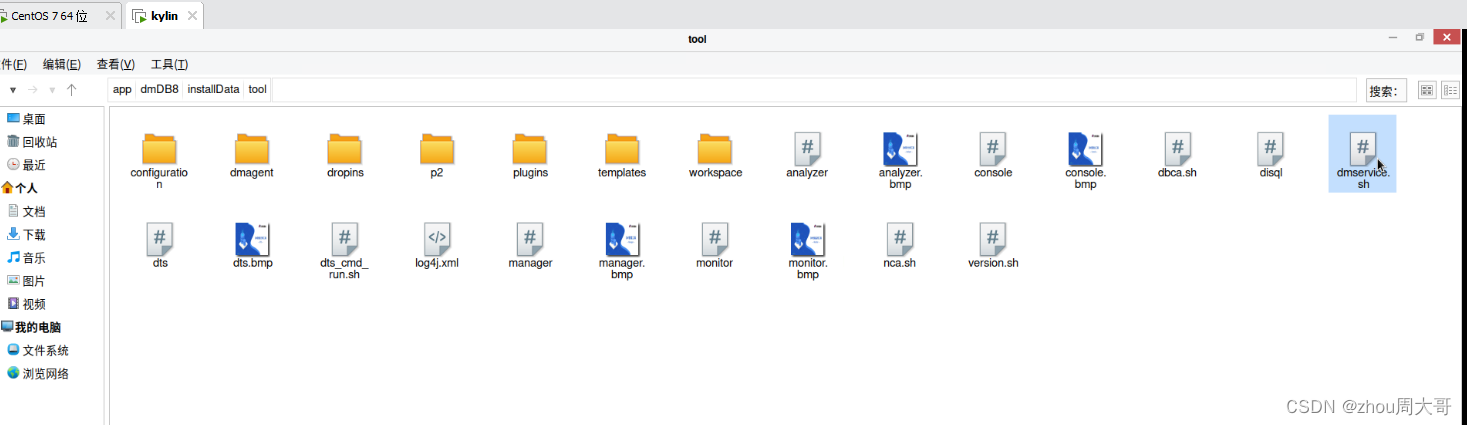Screen dimensions: 1467x425
Task: Select 个人 in the sidebar
Action: pos(20,188)
